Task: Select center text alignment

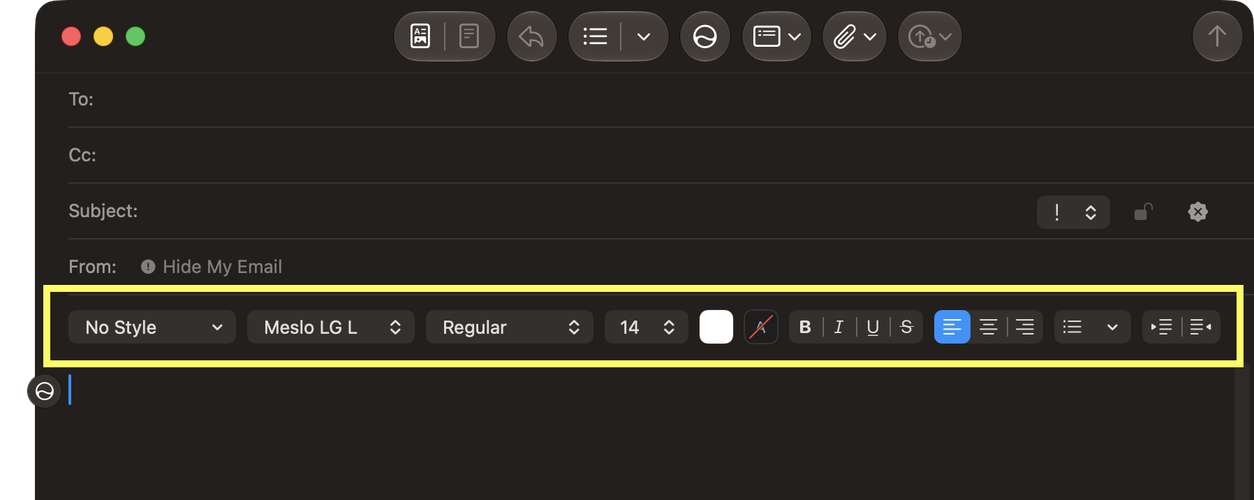Action: [988, 327]
